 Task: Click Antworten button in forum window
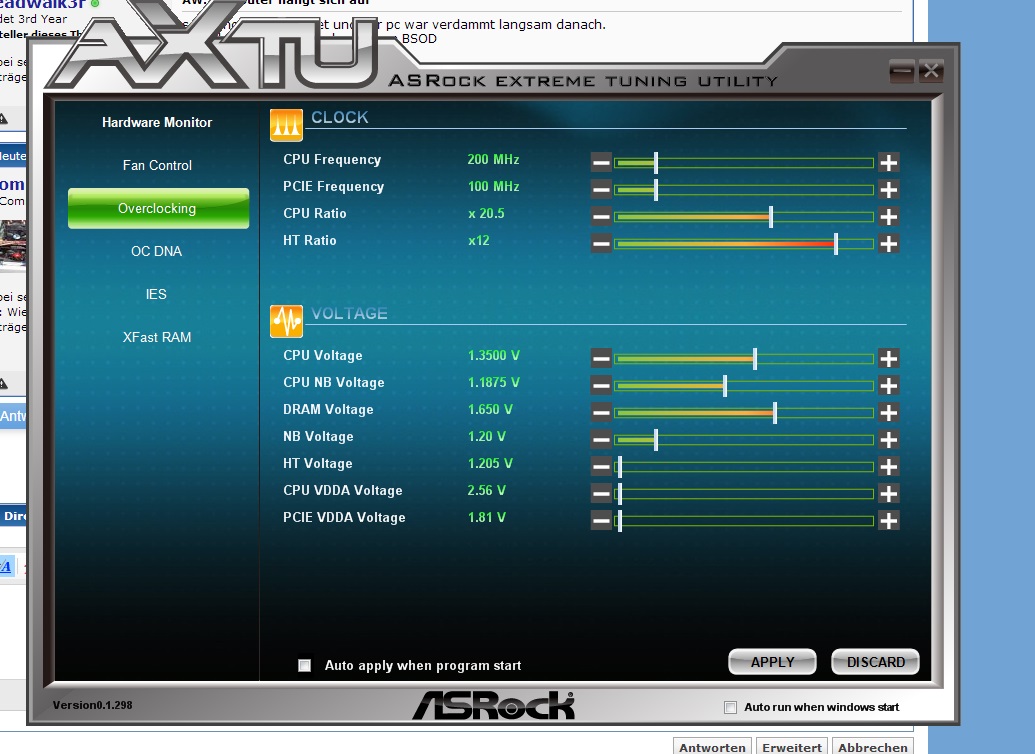point(712,746)
